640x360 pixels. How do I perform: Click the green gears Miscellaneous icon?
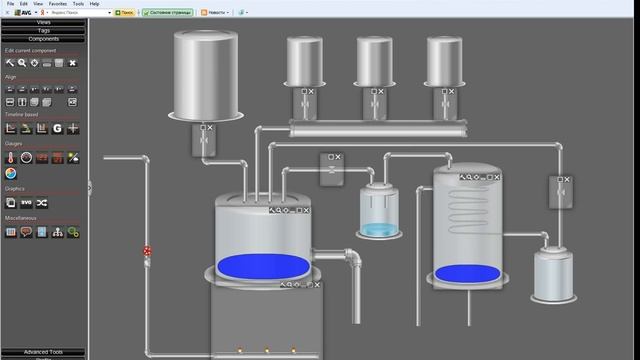[x=73, y=232]
